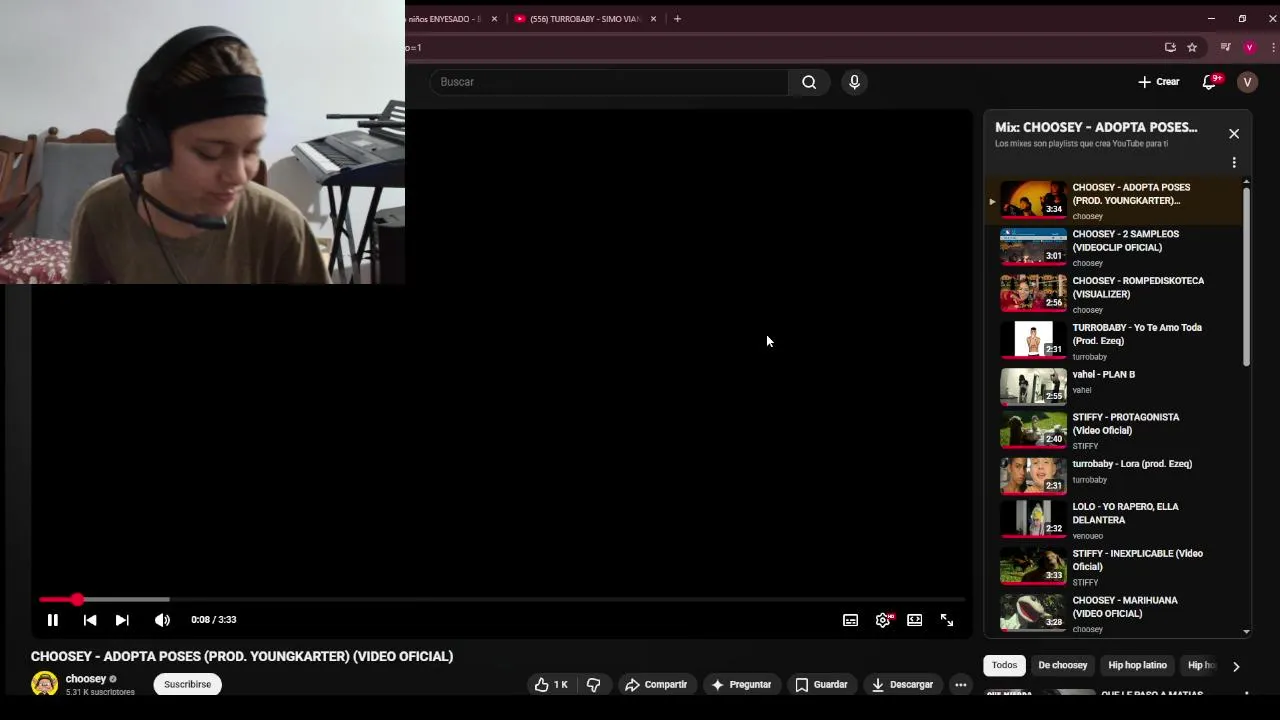1280x720 pixels.
Task: Like the video with thumbs up
Action: [x=551, y=685]
